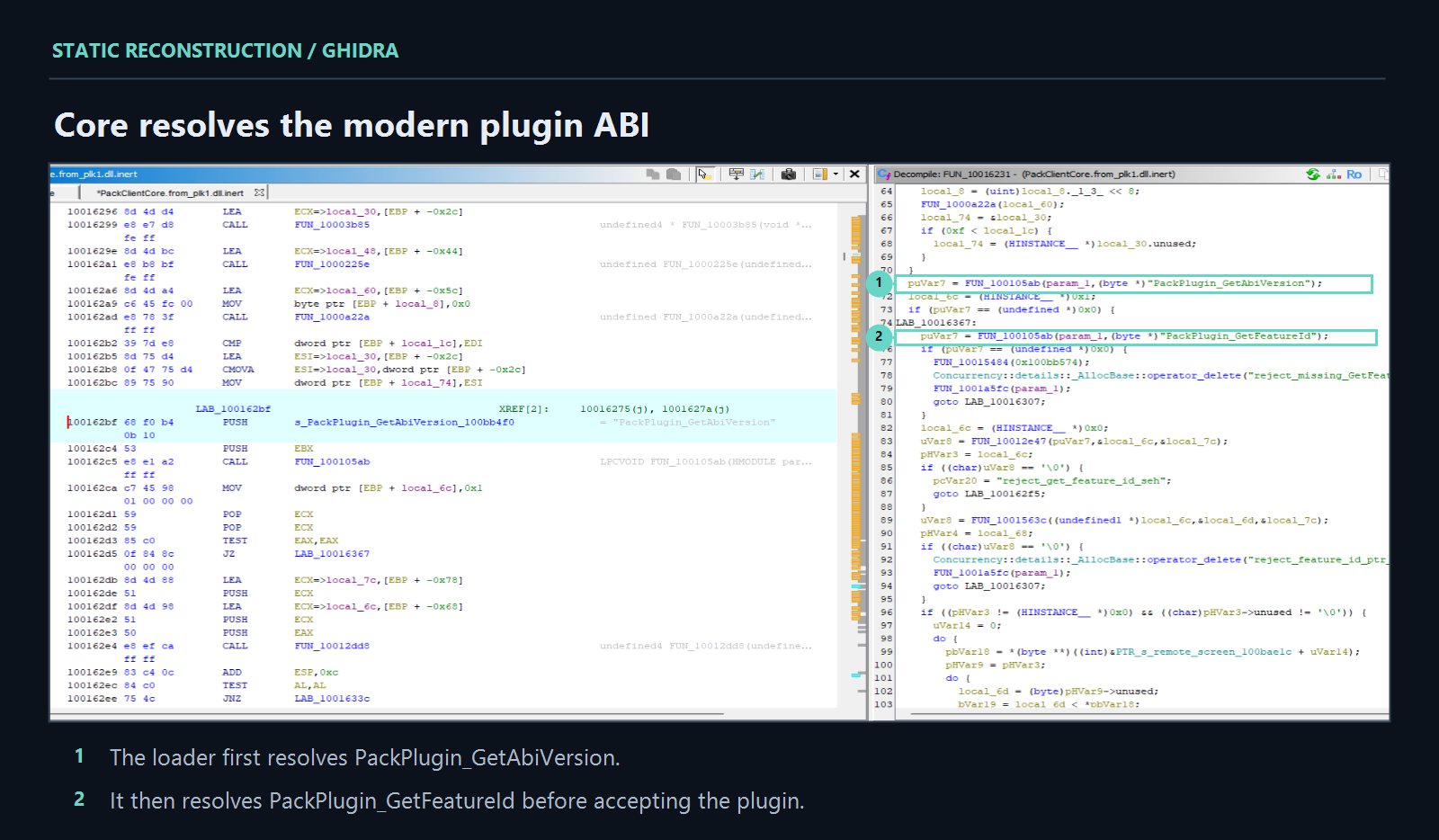Close the PackClientCore.from_plk1.dll.inert tab
1439x840 pixels.
point(259,192)
